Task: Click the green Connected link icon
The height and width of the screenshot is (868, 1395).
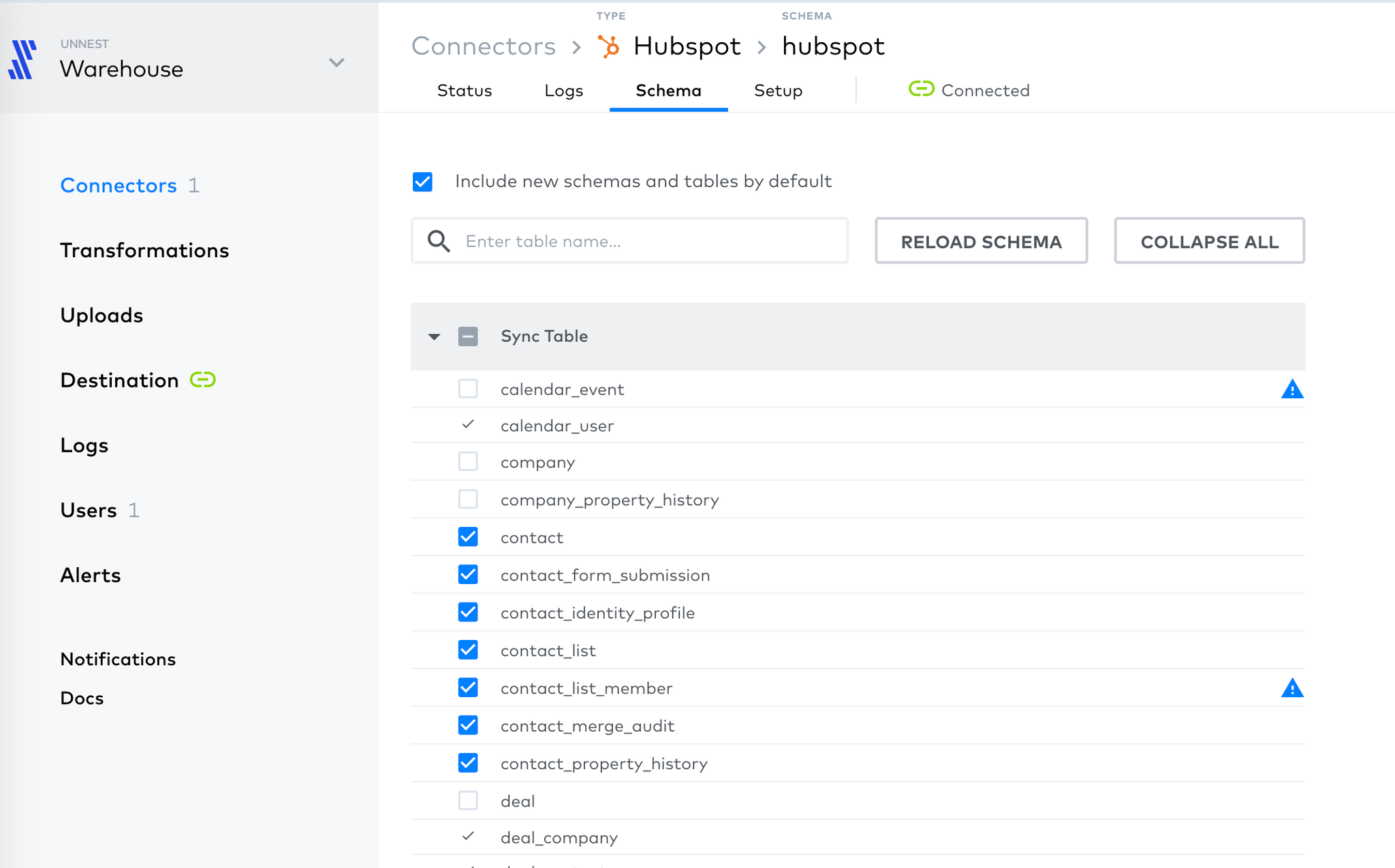Action: tap(921, 89)
